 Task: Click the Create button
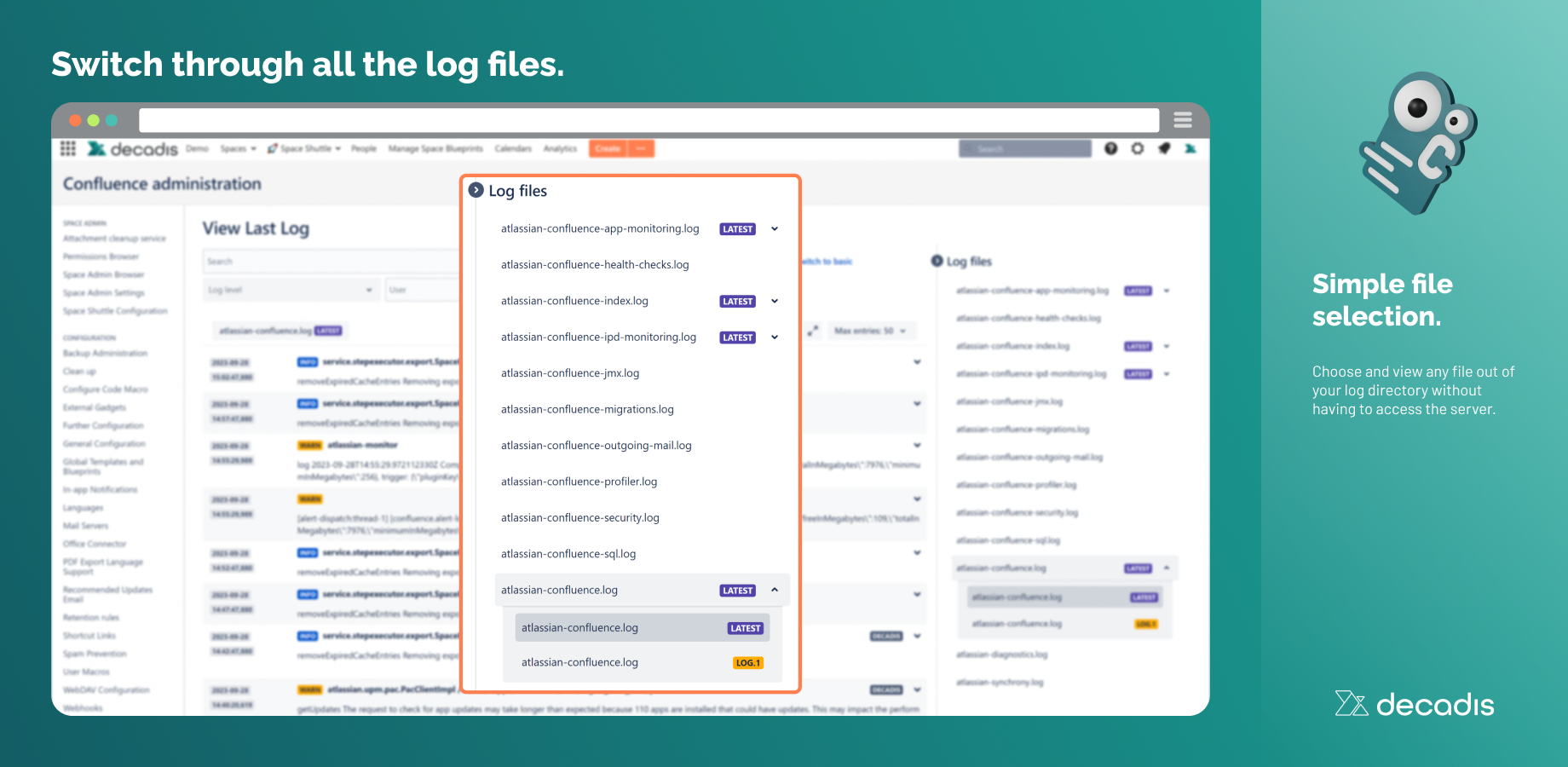click(608, 148)
